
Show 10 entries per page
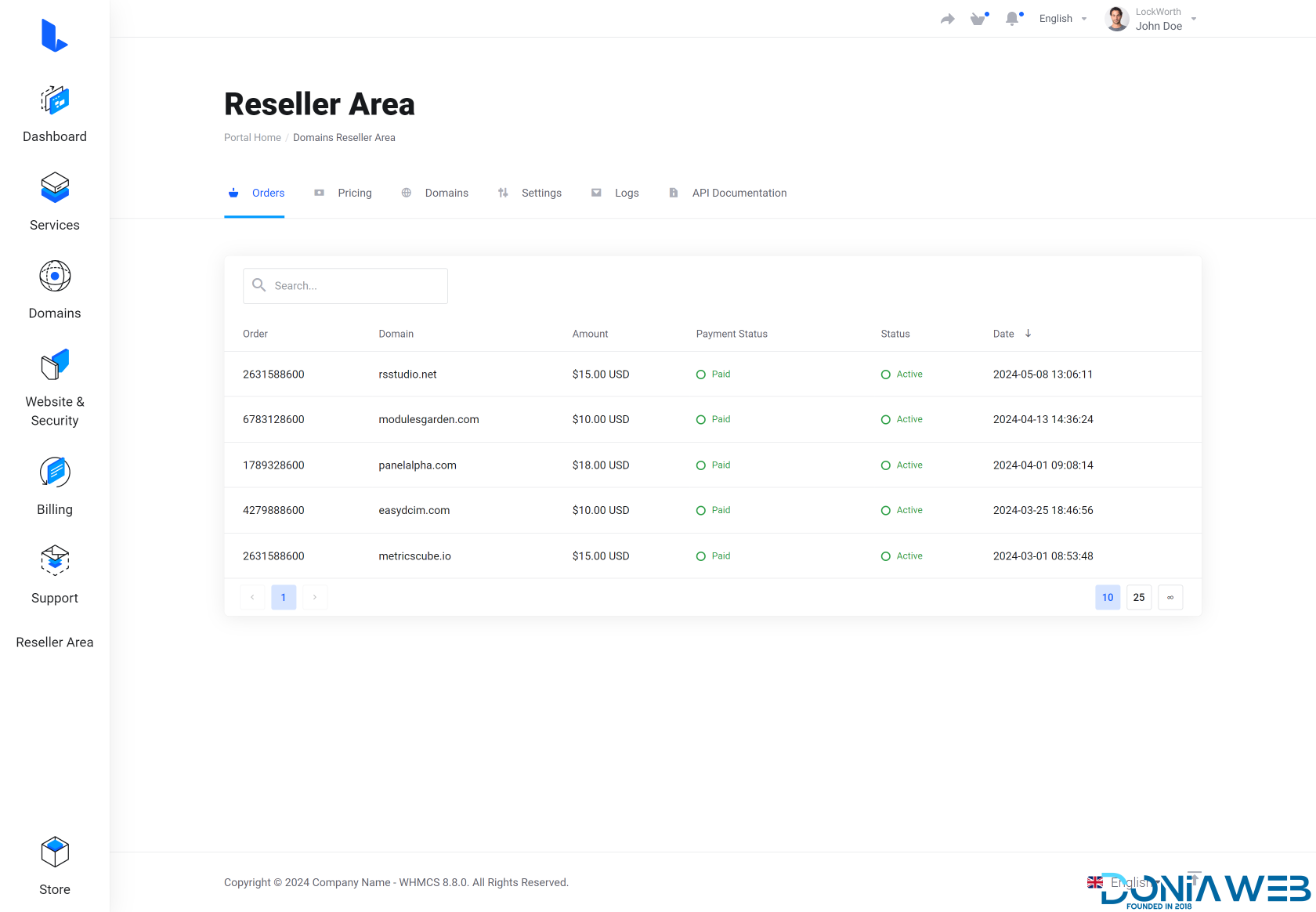[x=1108, y=597]
